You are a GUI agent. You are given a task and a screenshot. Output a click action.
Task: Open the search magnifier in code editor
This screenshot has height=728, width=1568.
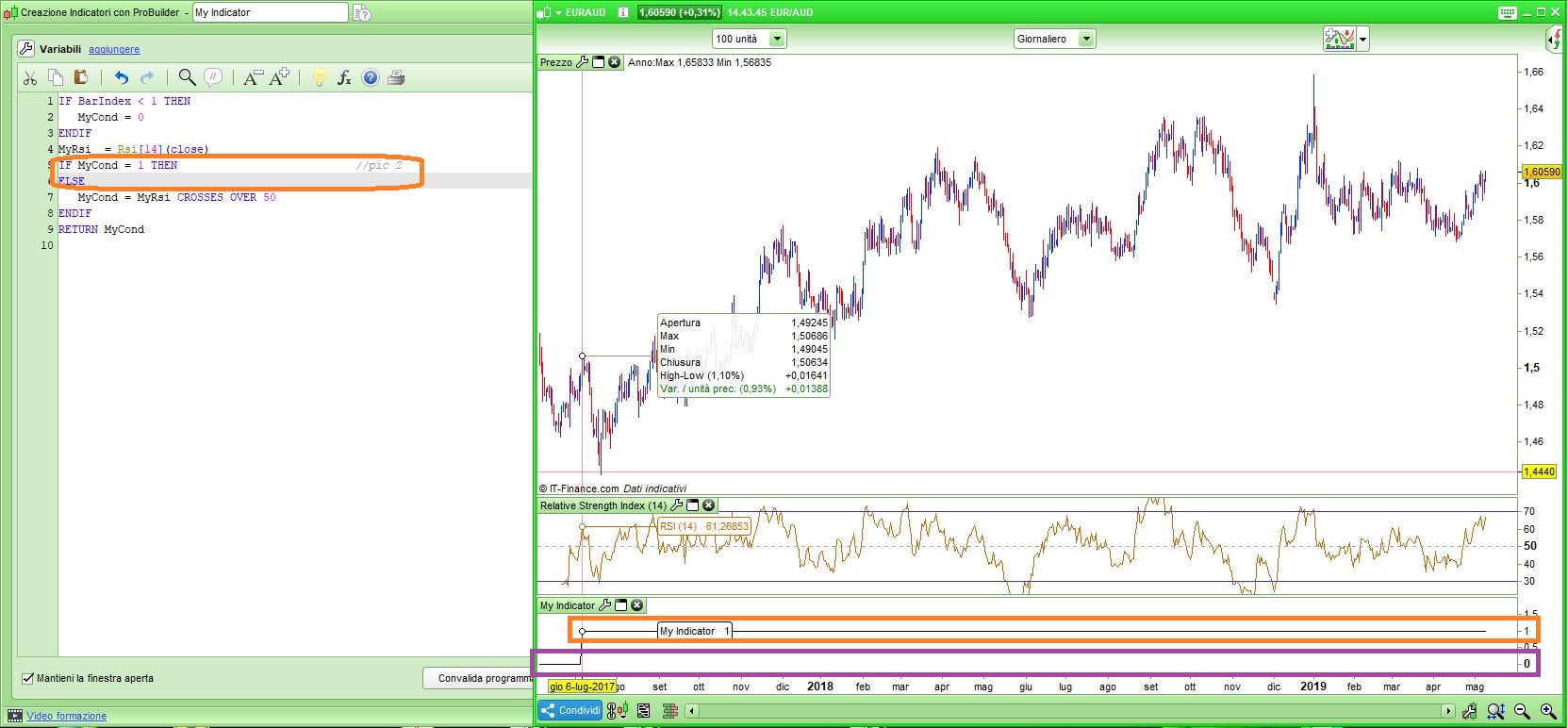click(187, 78)
